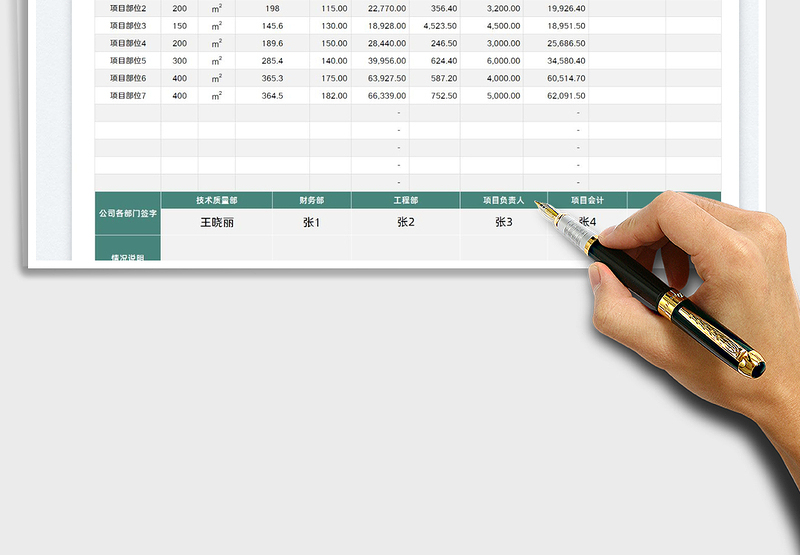
Task: Select the 项目部位7 cell
Action: (128, 96)
